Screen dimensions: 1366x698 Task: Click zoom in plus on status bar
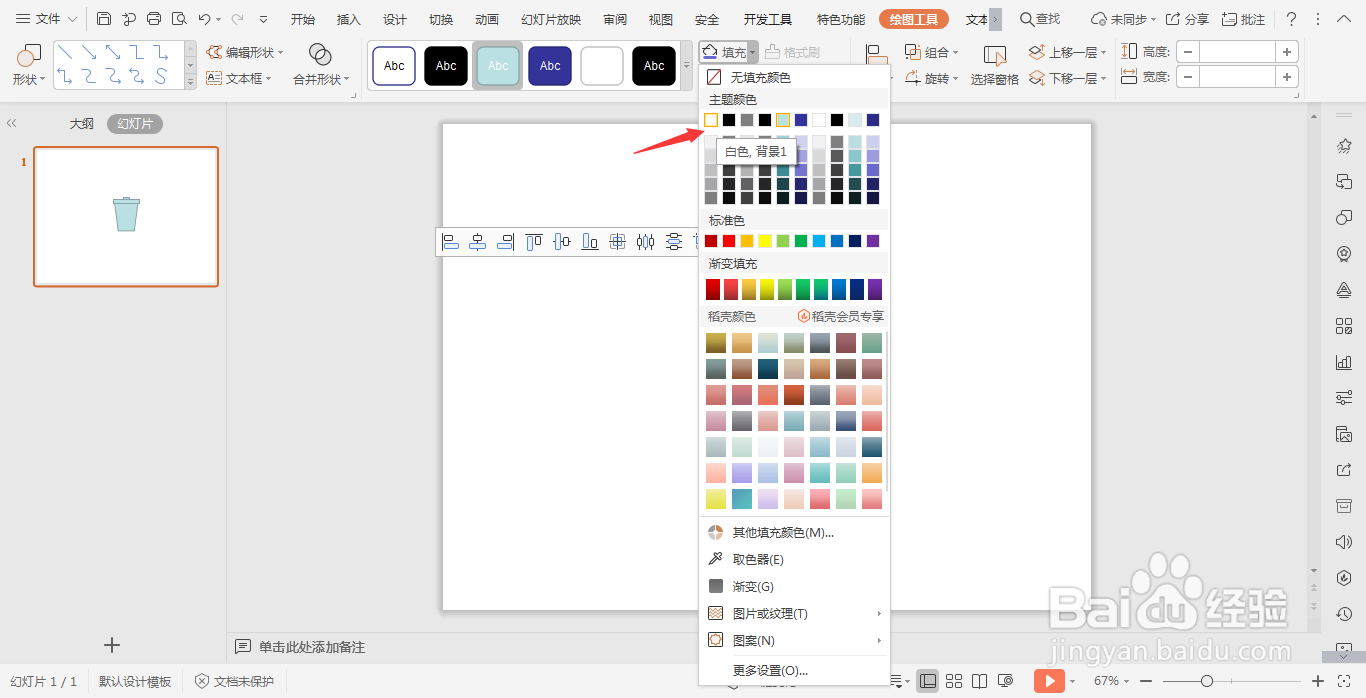tap(1317, 681)
